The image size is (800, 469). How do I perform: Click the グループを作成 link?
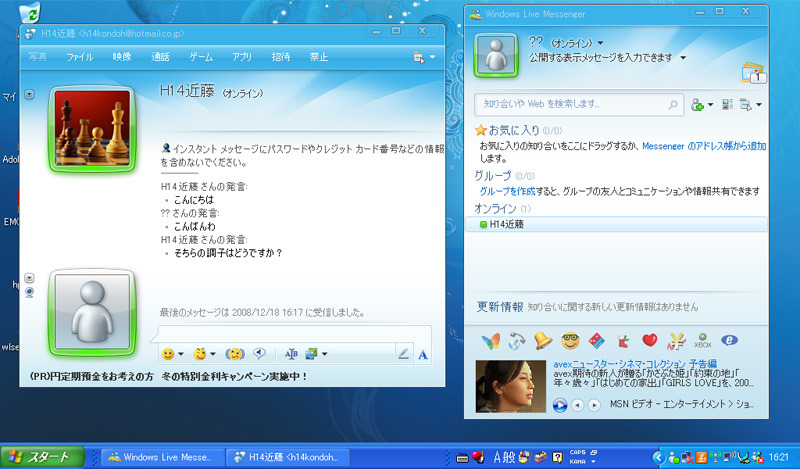click(x=507, y=191)
